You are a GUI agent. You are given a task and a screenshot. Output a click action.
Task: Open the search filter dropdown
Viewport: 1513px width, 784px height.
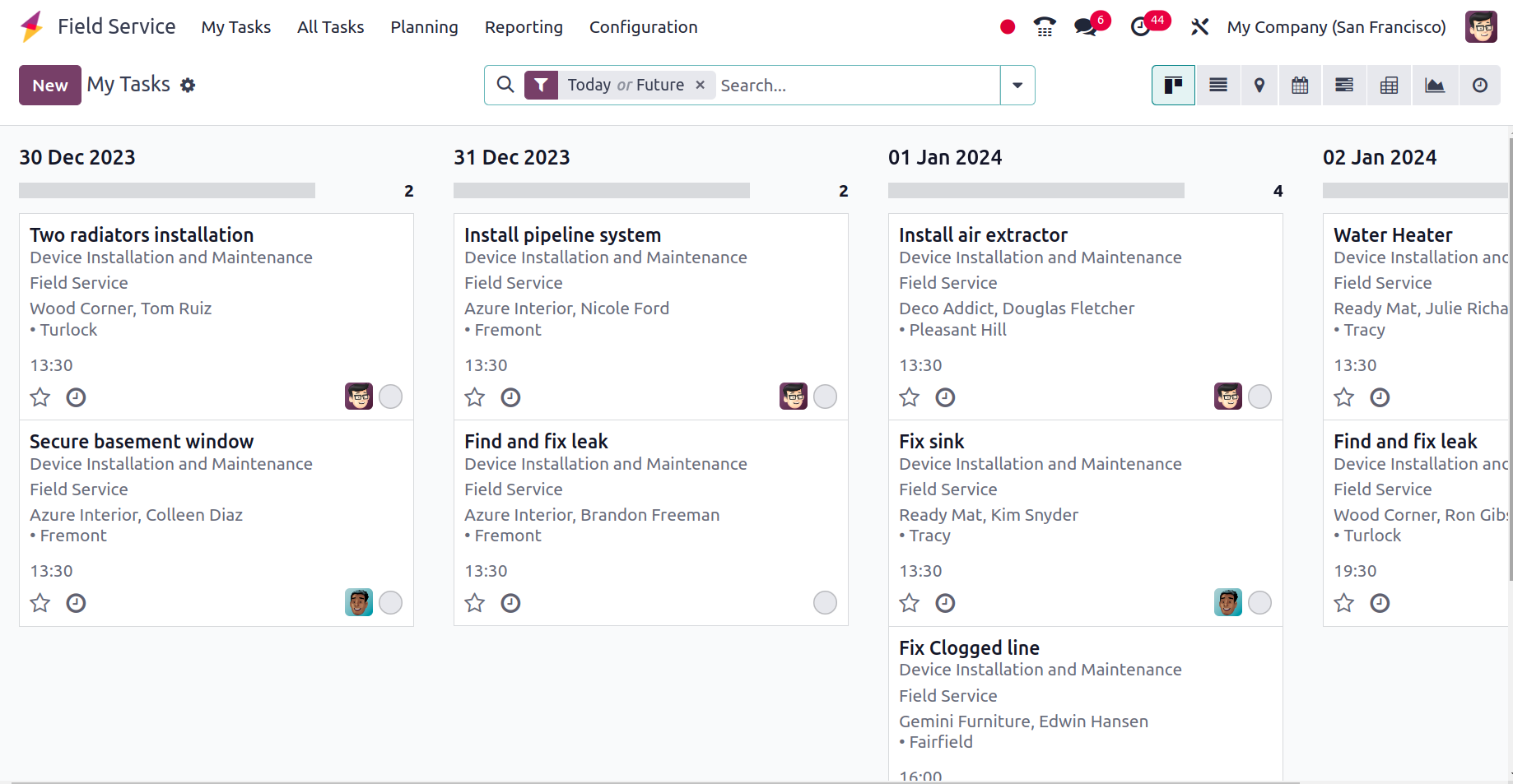pos(1017,85)
